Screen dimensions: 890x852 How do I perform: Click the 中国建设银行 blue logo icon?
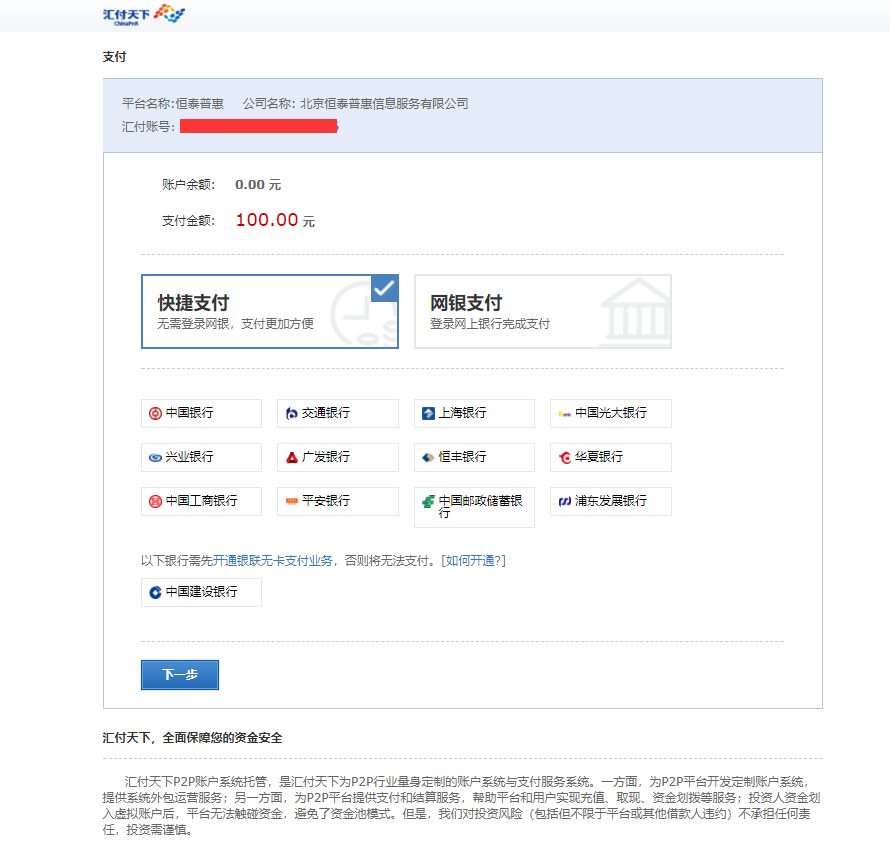[155, 593]
